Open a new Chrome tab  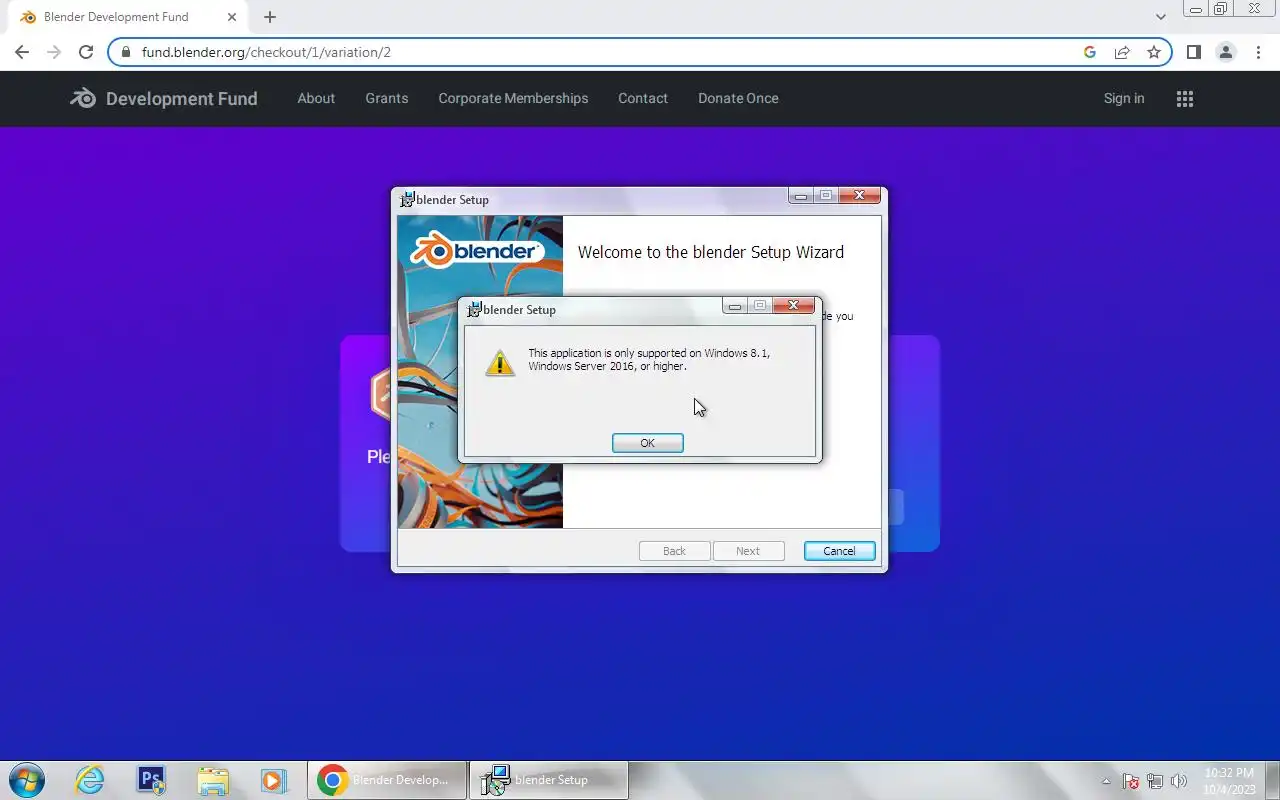point(270,17)
